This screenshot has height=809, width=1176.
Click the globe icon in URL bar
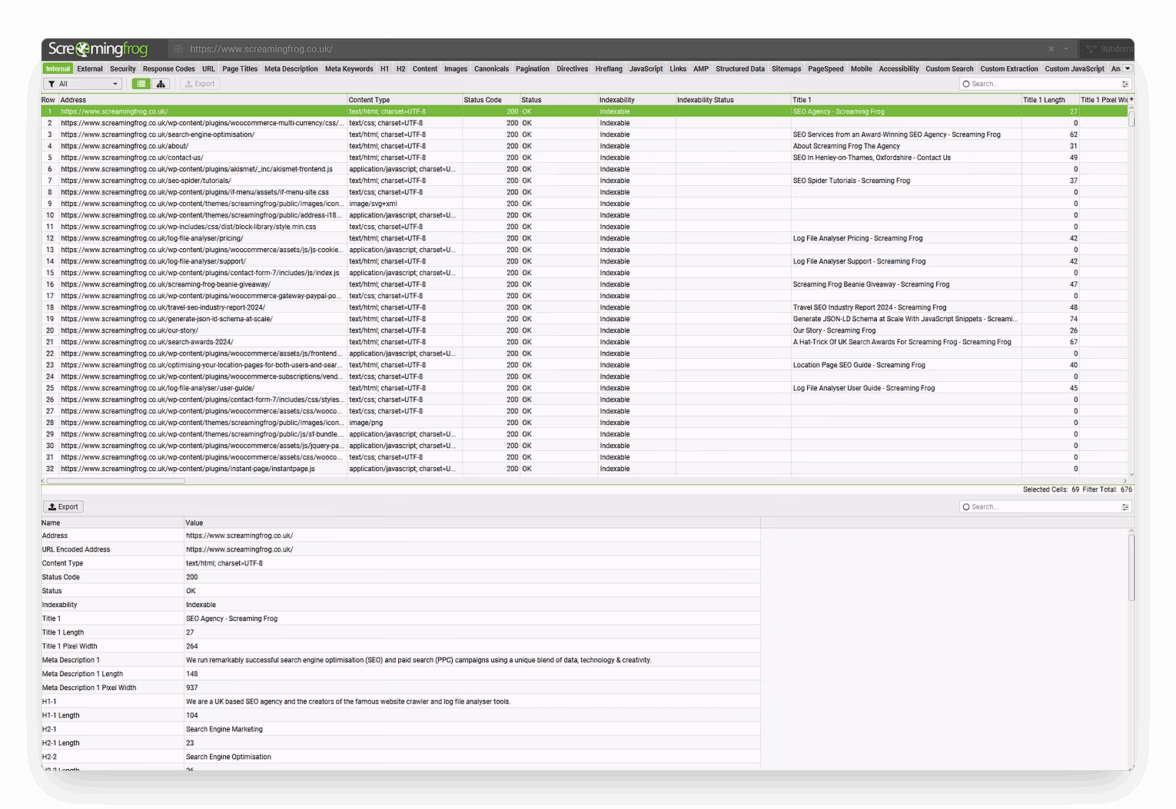[x=178, y=49]
